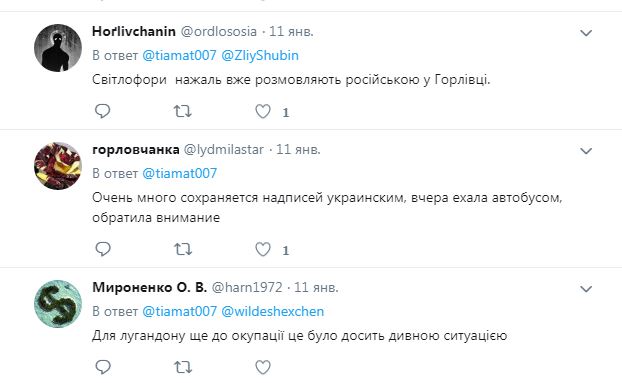Open tweet menu chevron for Мироненко О. В.
This screenshot has height=383, width=622.
coord(586,289)
